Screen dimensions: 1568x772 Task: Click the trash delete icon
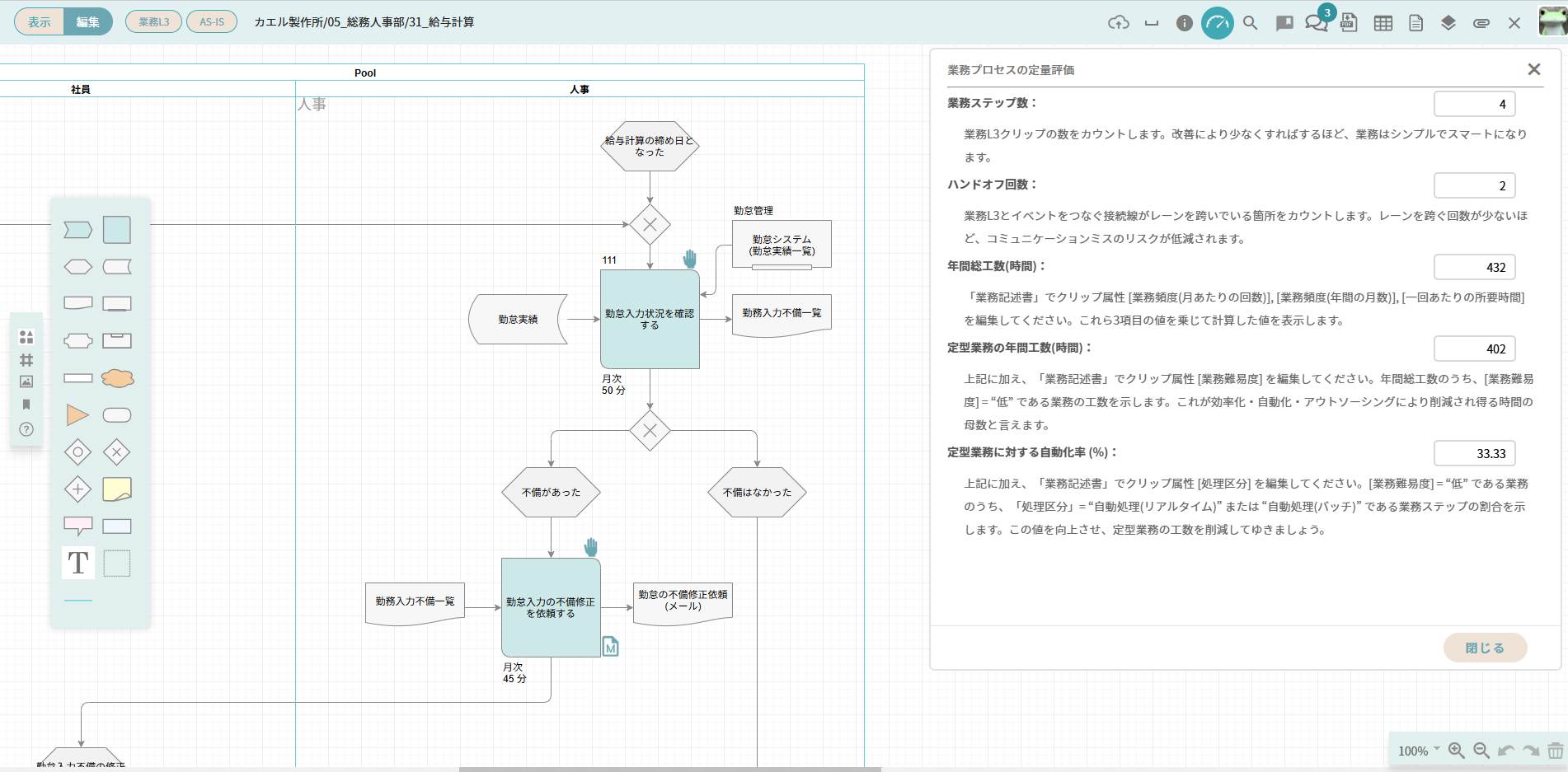click(1555, 751)
